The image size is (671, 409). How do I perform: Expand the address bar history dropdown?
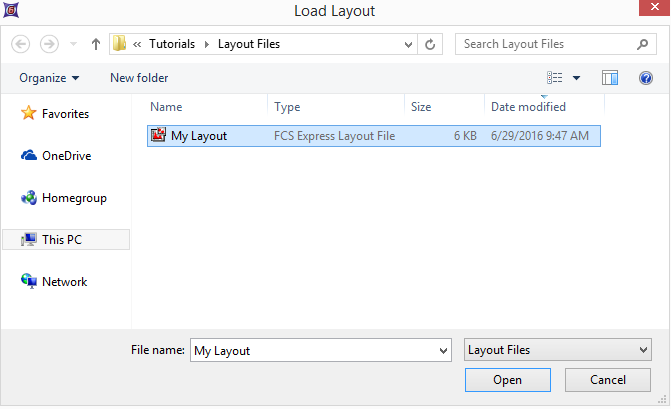[408, 44]
